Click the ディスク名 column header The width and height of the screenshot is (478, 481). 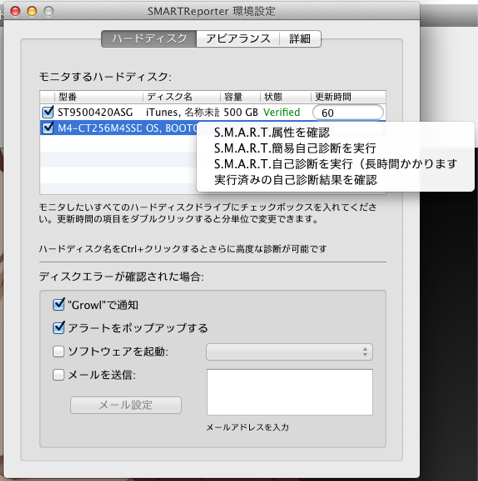click(x=182, y=97)
